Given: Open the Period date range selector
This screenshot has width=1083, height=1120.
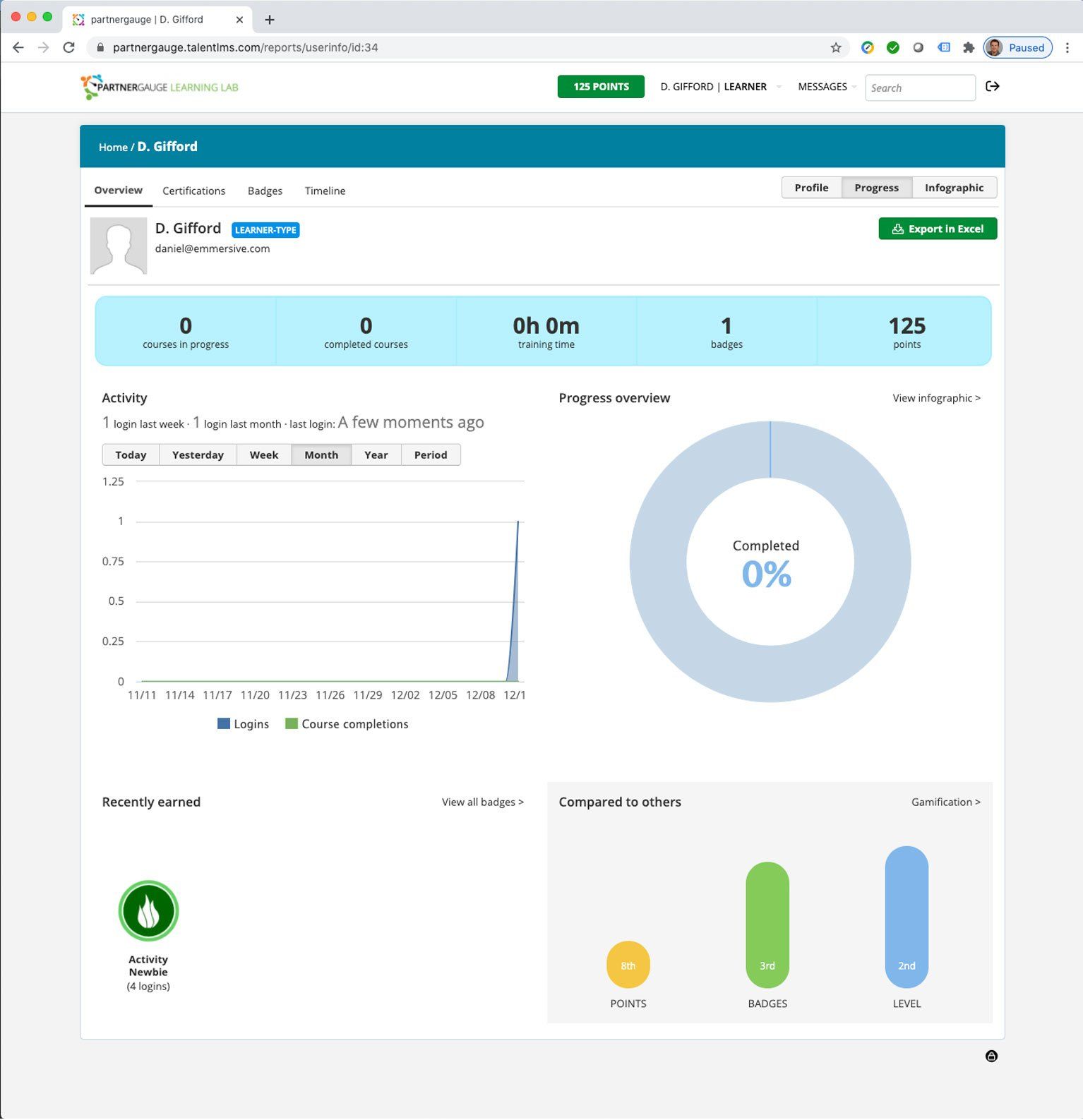Looking at the screenshot, I should [x=430, y=455].
